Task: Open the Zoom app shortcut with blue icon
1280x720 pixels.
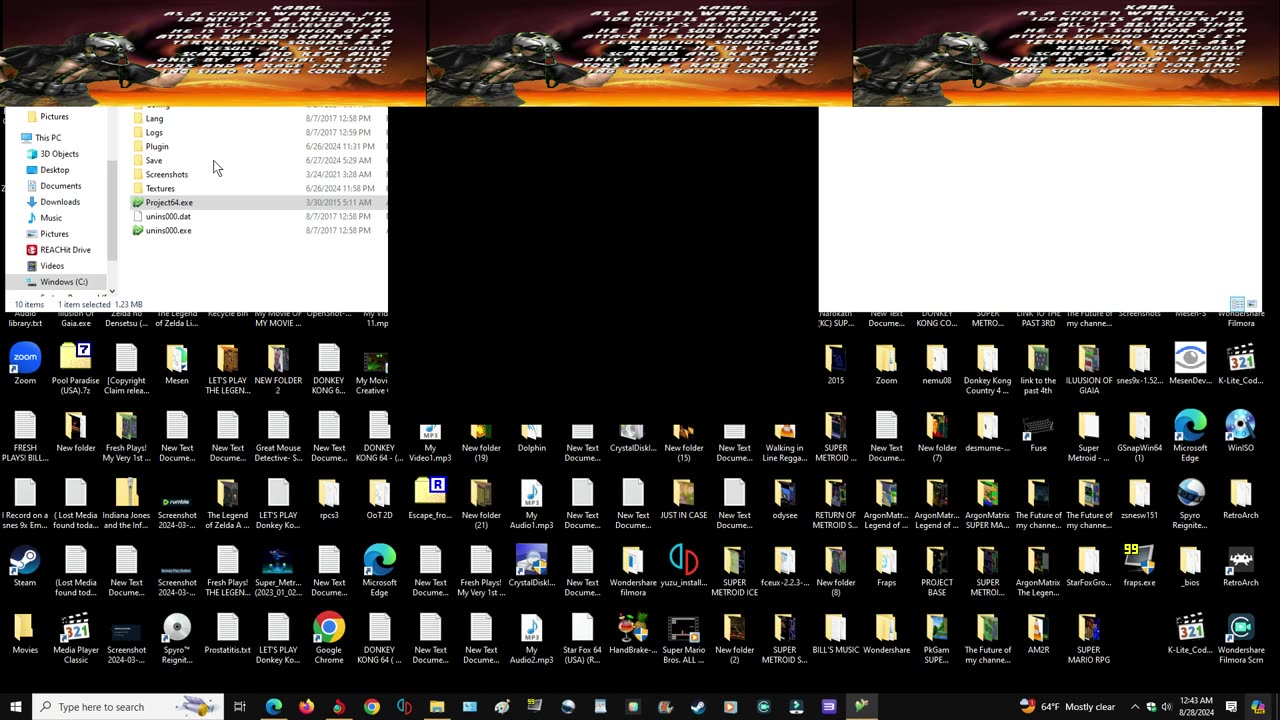Action: 25,364
